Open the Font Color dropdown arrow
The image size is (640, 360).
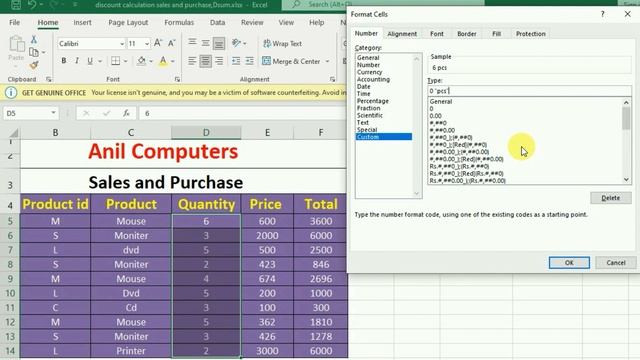coord(173,61)
